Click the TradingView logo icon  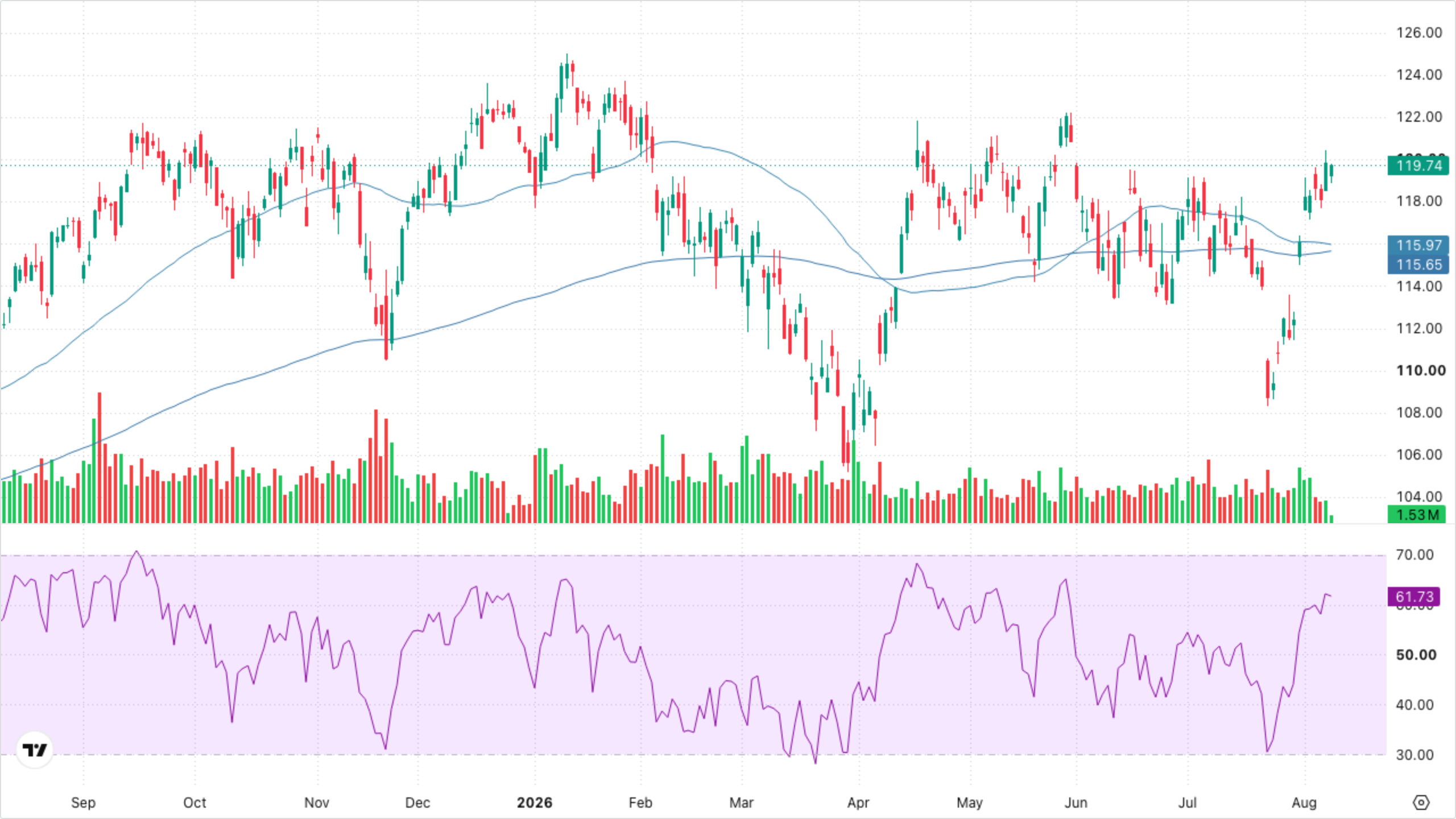point(35,750)
